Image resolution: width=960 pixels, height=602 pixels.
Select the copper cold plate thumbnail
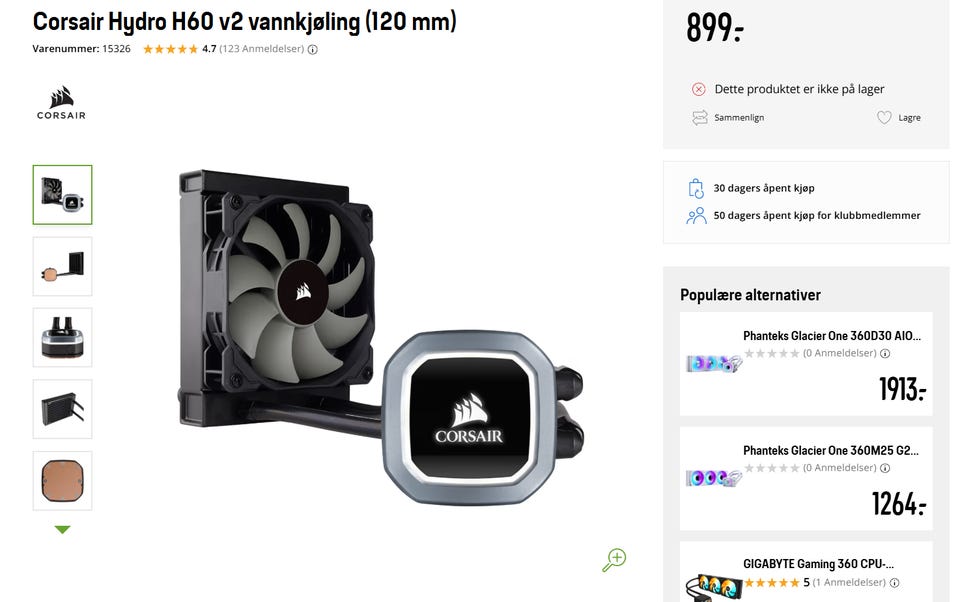pyautogui.click(x=62, y=481)
